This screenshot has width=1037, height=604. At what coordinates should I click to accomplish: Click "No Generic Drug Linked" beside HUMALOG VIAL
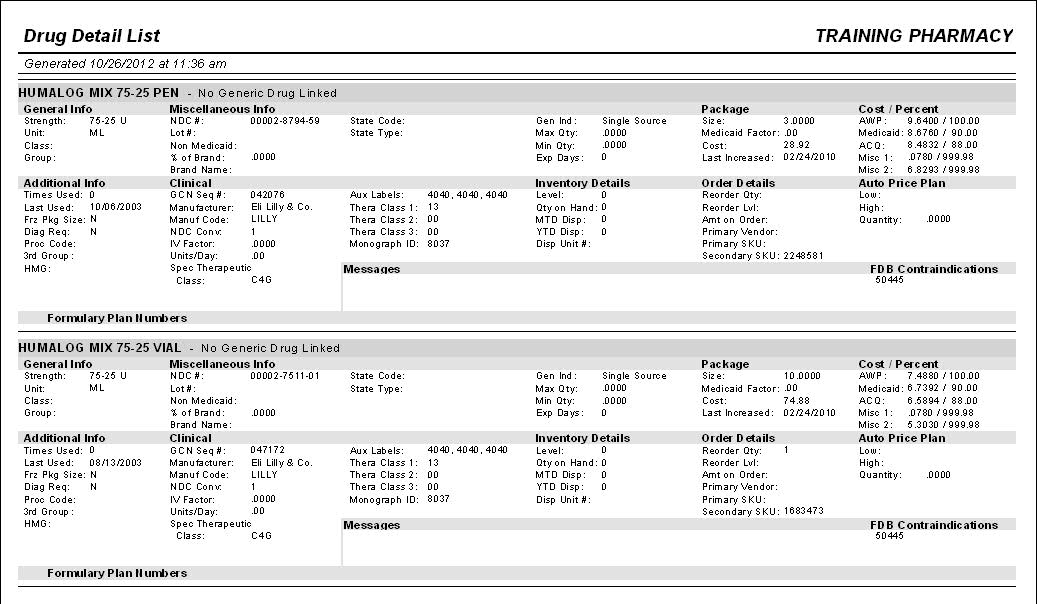(x=270, y=348)
